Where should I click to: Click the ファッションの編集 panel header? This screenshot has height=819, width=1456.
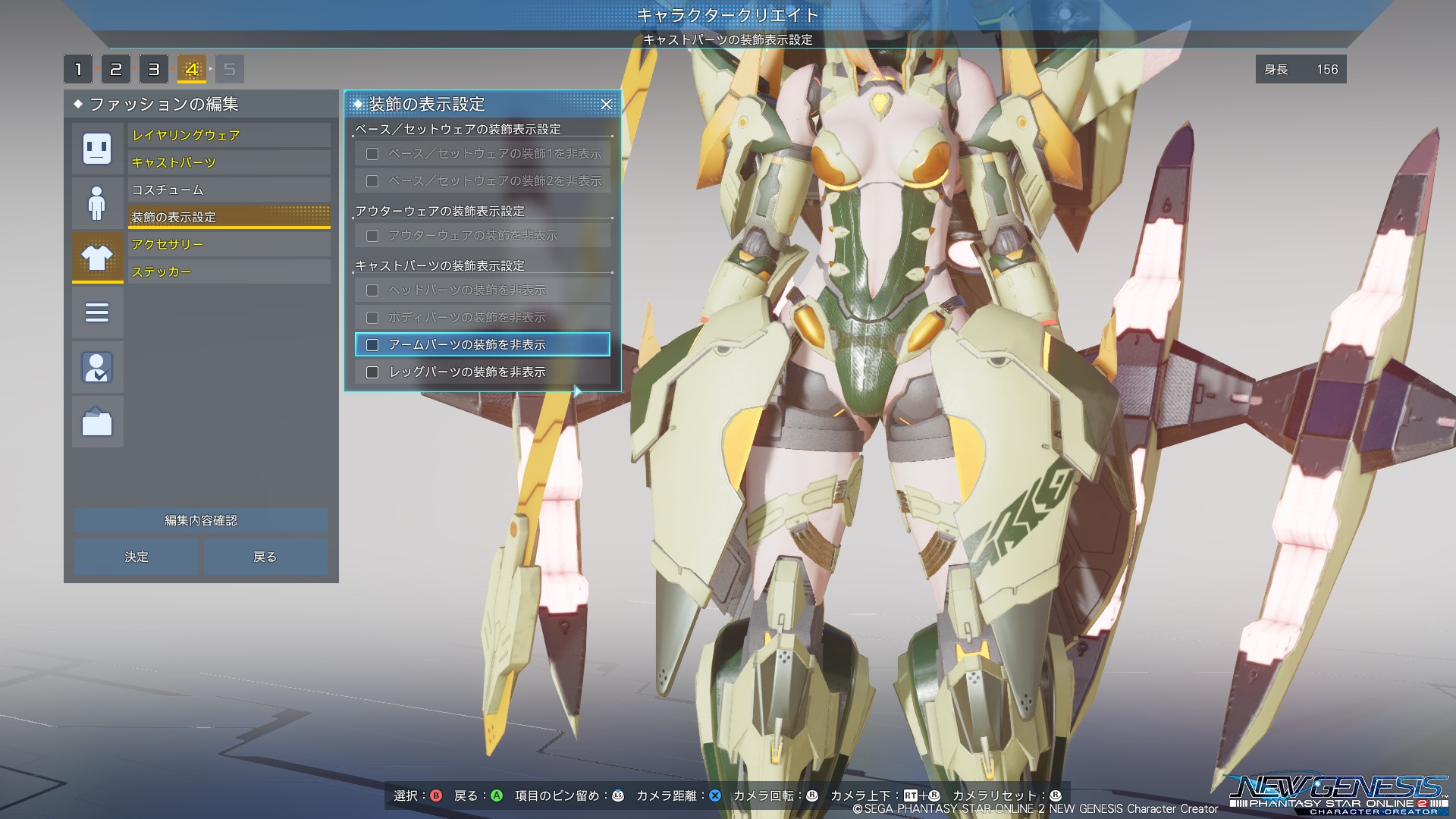pyautogui.click(x=201, y=104)
